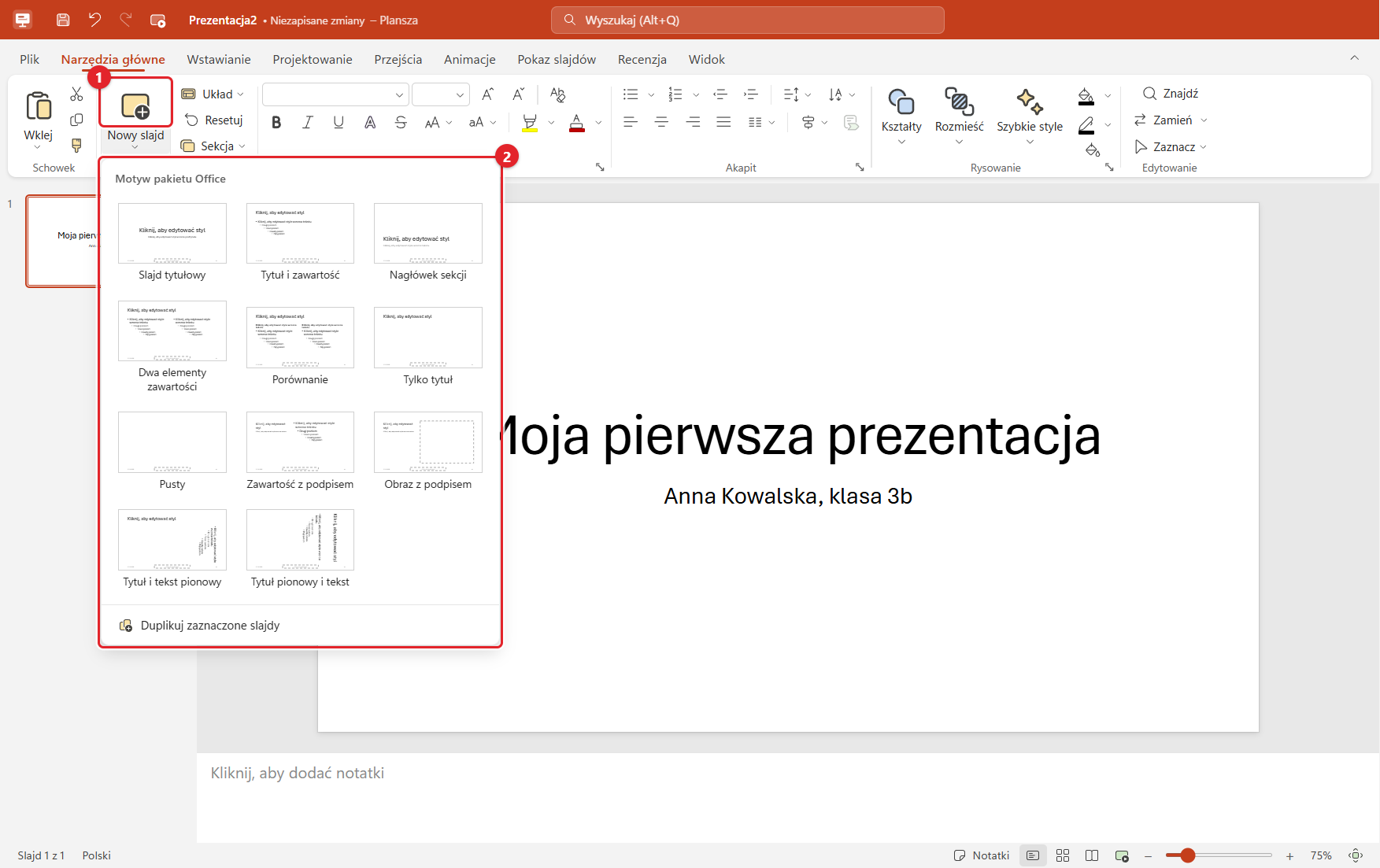The width and height of the screenshot is (1380, 868).
Task: Adjust the zoom slider handle
Action: pyautogui.click(x=1188, y=855)
